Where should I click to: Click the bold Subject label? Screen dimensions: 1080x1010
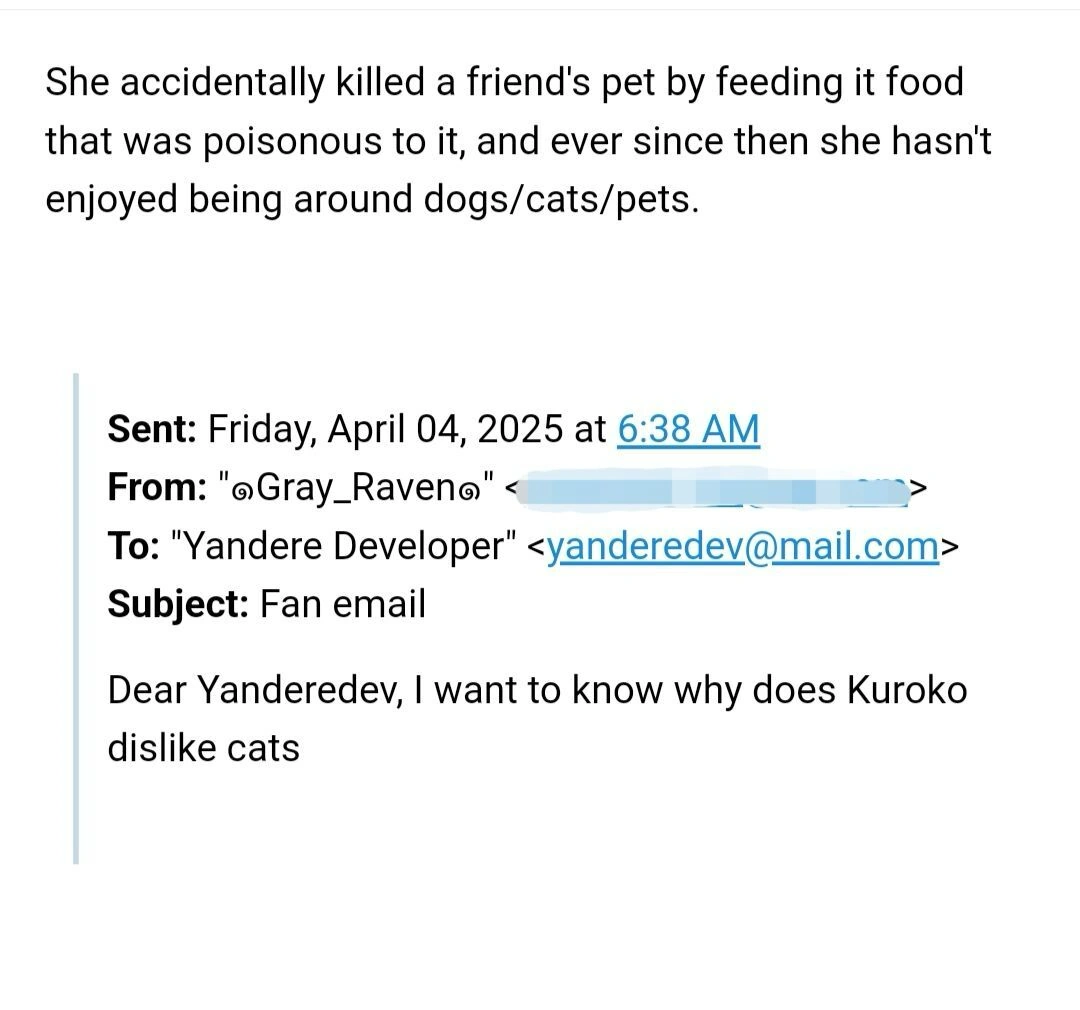(178, 604)
